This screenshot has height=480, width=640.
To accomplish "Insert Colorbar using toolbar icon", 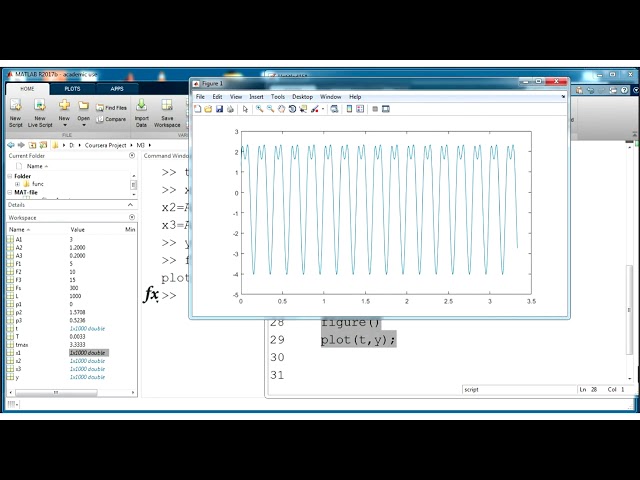I will pyautogui.click(x=349, y=109).
